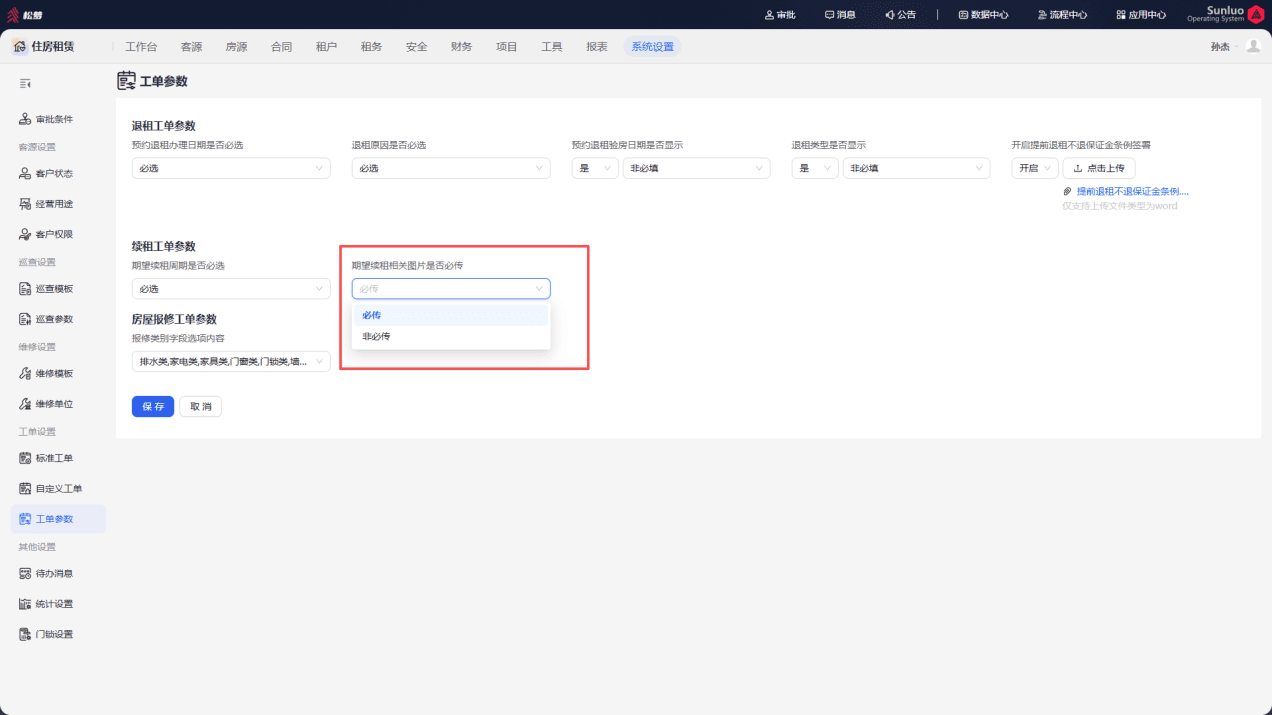Collapse the sidebar with the menu fold icon
This screenshot has width=1272, height=715.
point(25,83)
